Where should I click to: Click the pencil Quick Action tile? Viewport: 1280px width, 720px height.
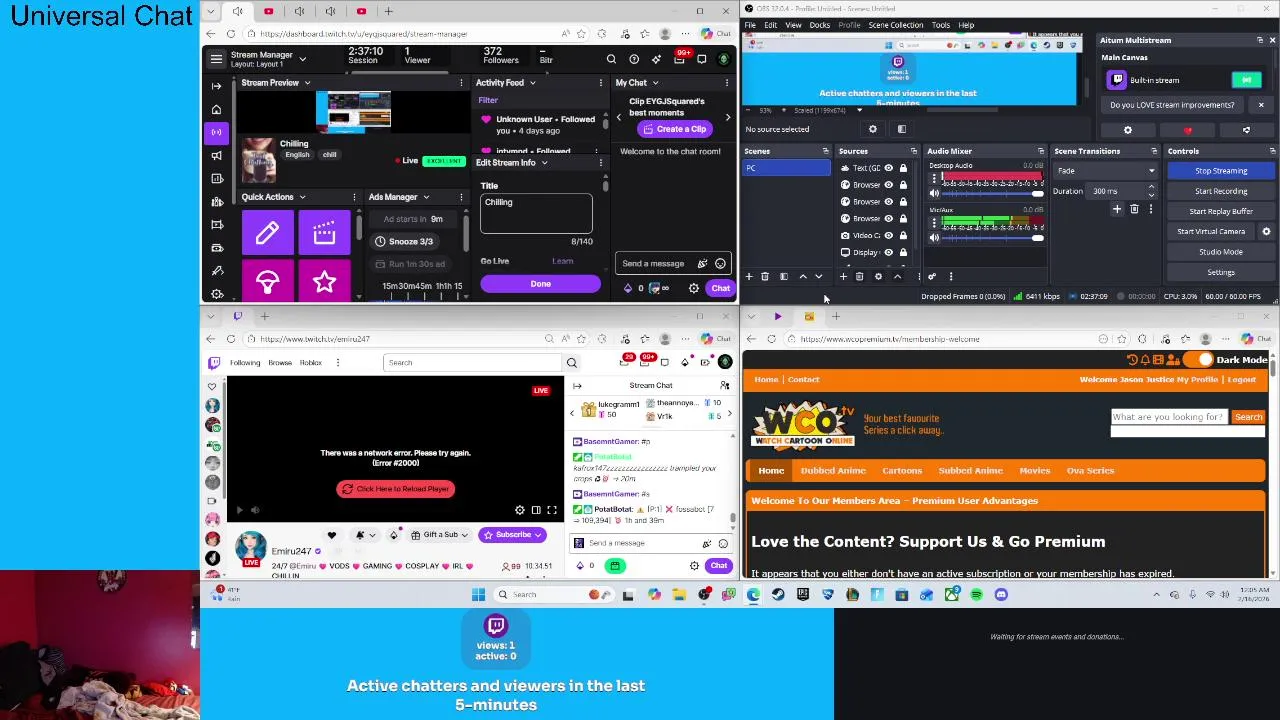point(267,233)
